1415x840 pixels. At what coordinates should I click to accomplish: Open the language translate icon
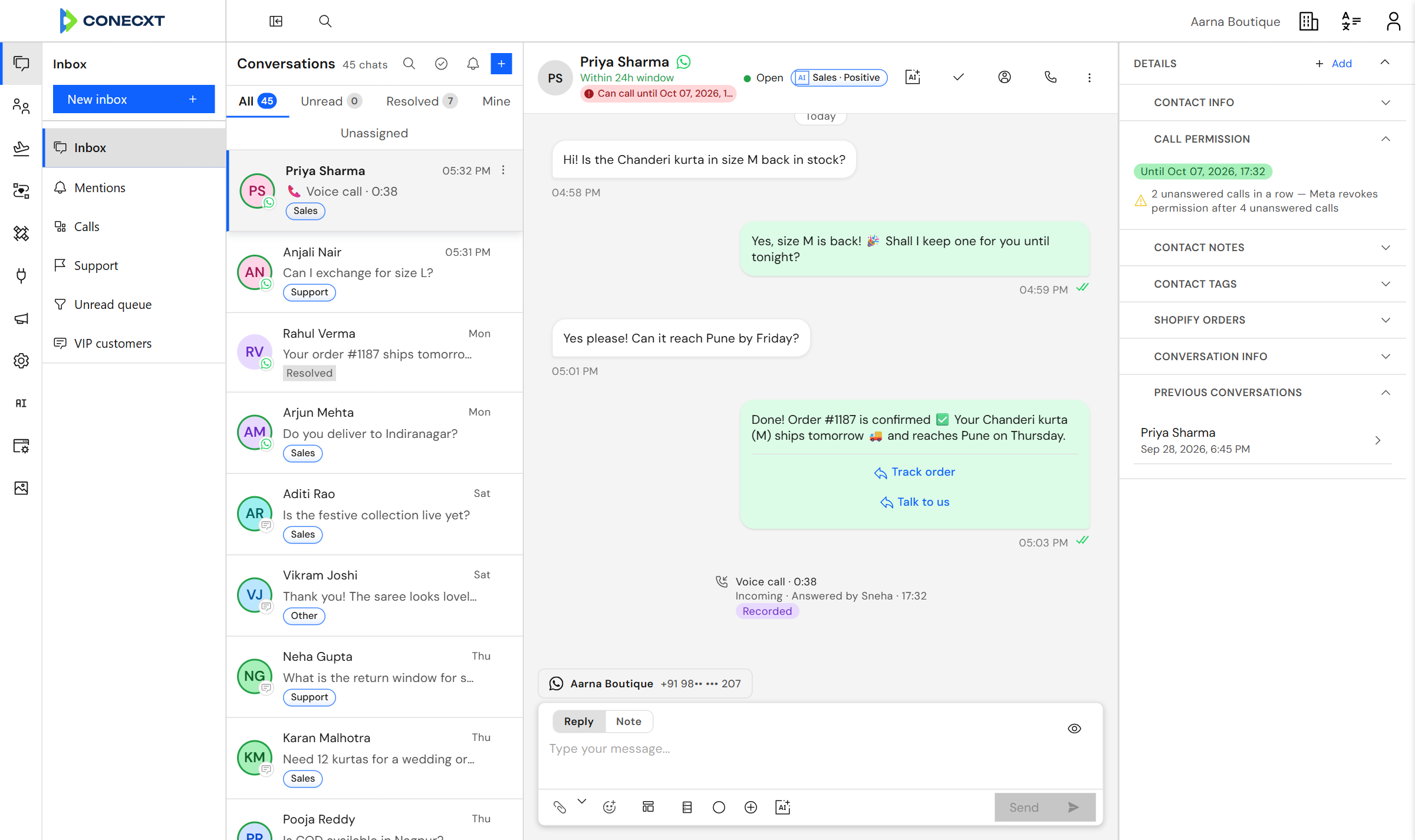click(1351, 21)
